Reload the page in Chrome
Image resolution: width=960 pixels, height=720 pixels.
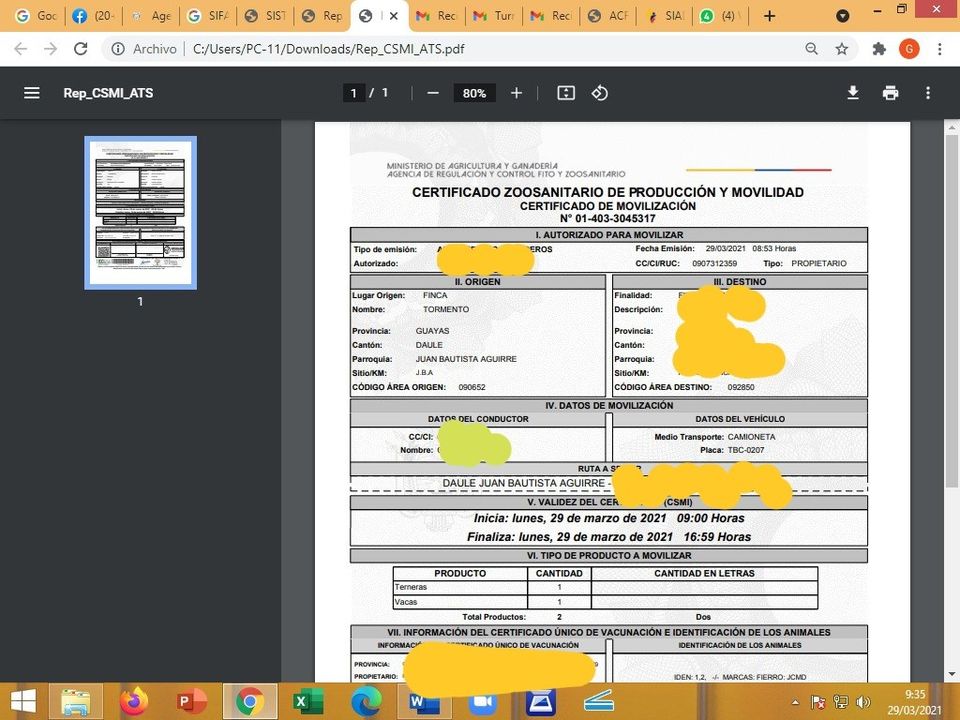pos(81,49)
